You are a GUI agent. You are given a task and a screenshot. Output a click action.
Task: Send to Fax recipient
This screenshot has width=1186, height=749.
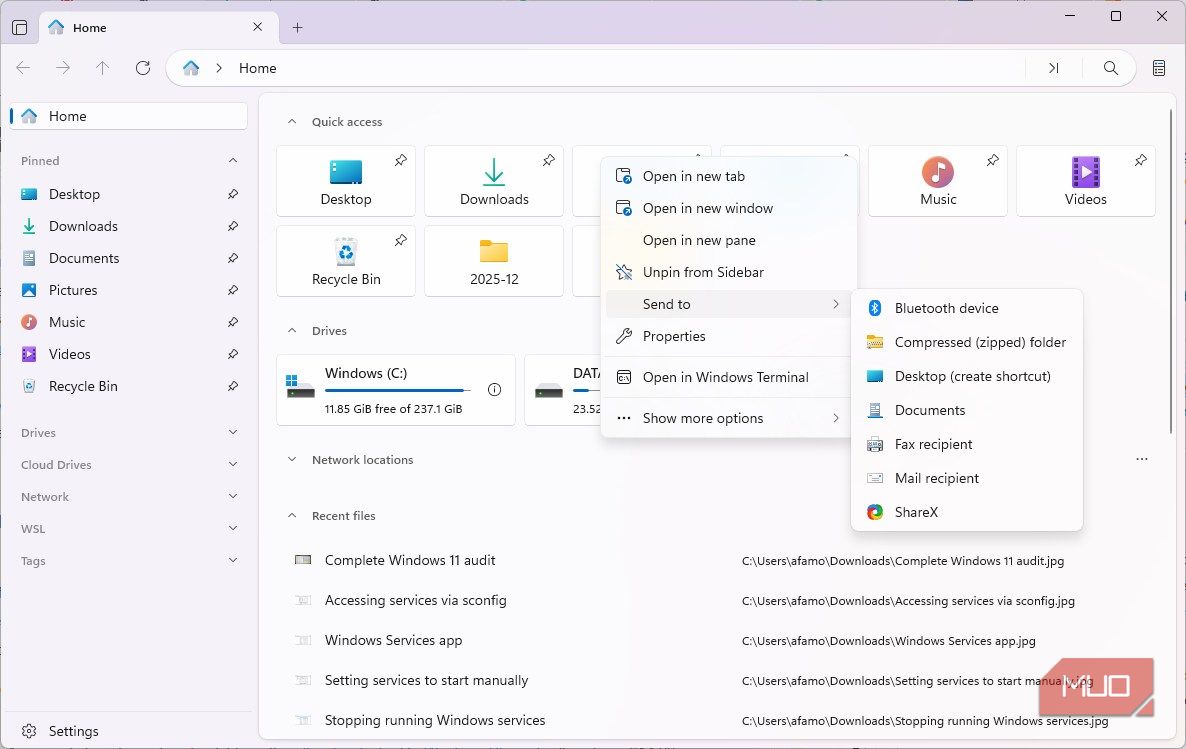[x=967, y=444]
